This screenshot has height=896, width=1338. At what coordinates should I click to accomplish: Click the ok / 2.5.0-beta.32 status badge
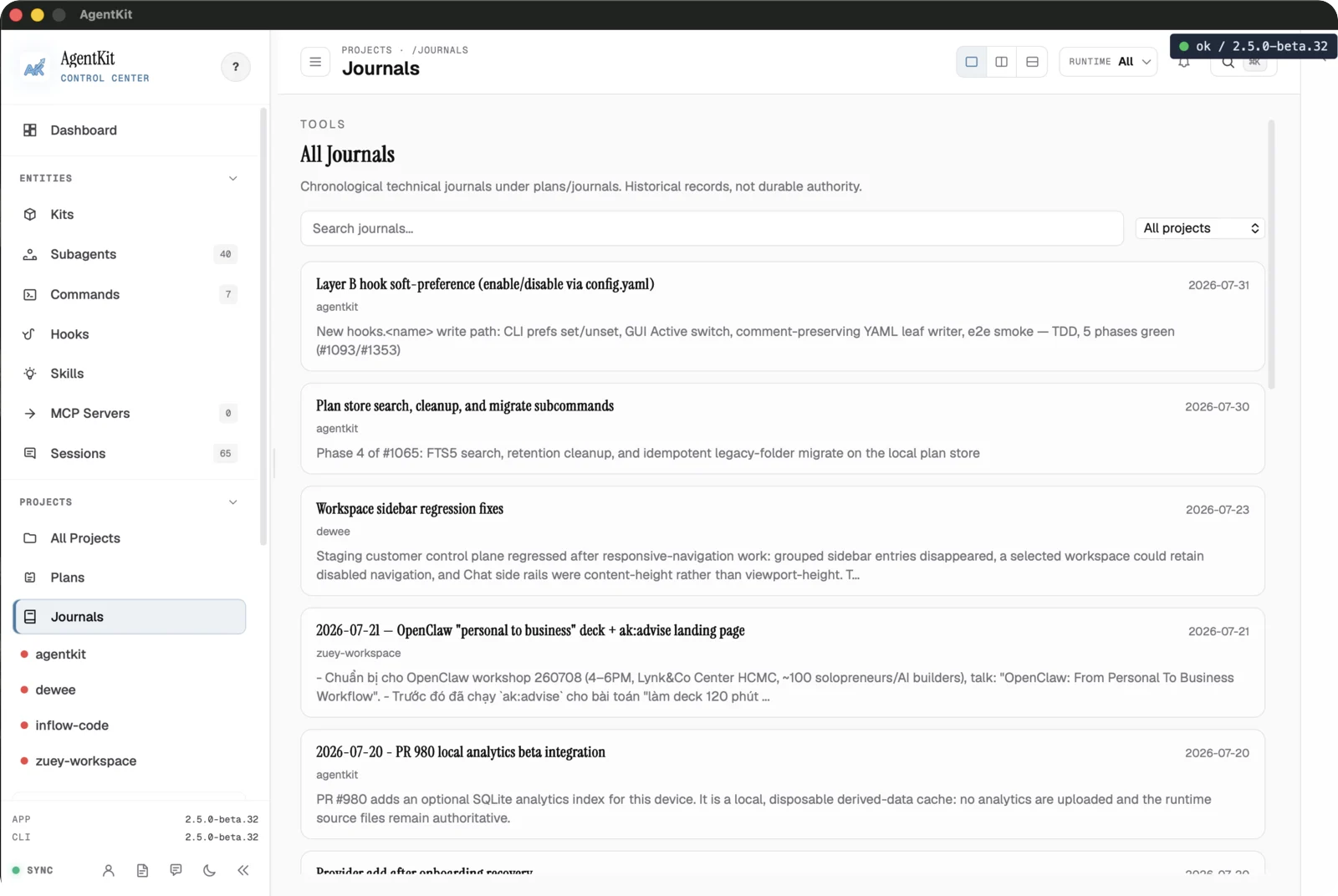1253,47
